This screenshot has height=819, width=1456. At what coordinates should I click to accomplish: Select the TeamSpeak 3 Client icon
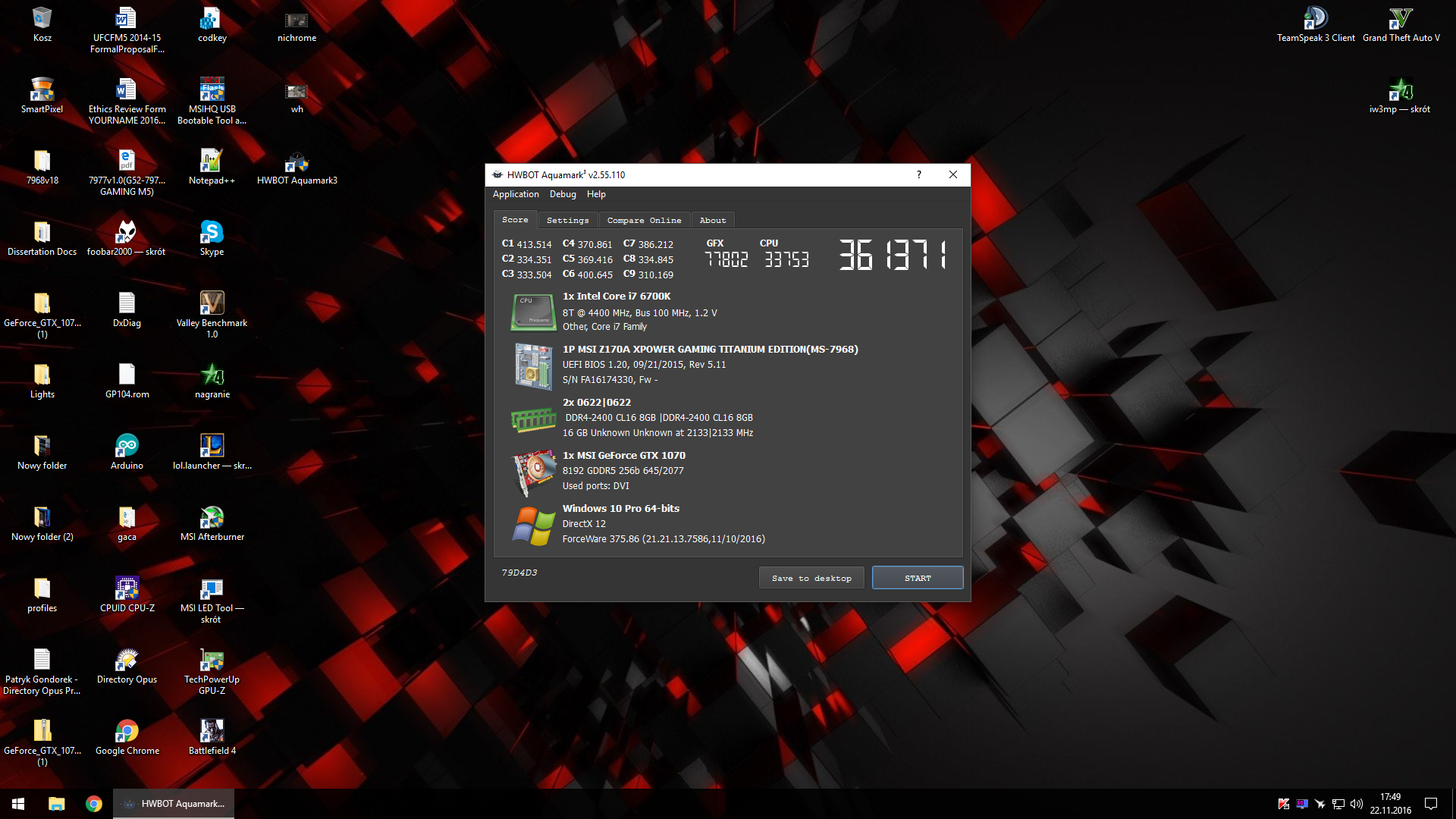click(1316, 24)
